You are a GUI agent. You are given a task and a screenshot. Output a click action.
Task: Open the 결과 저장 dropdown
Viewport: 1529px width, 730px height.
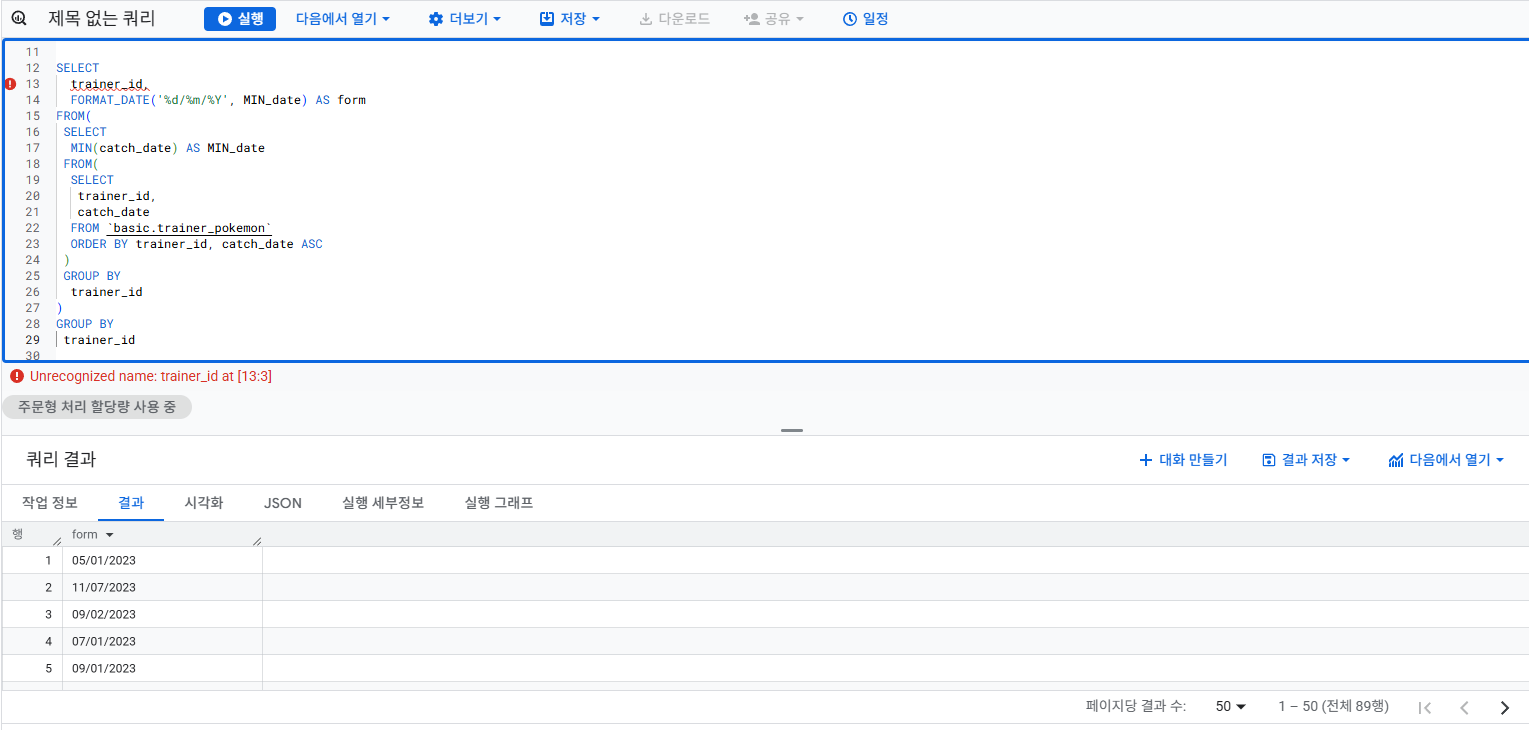click(1306, 460)
